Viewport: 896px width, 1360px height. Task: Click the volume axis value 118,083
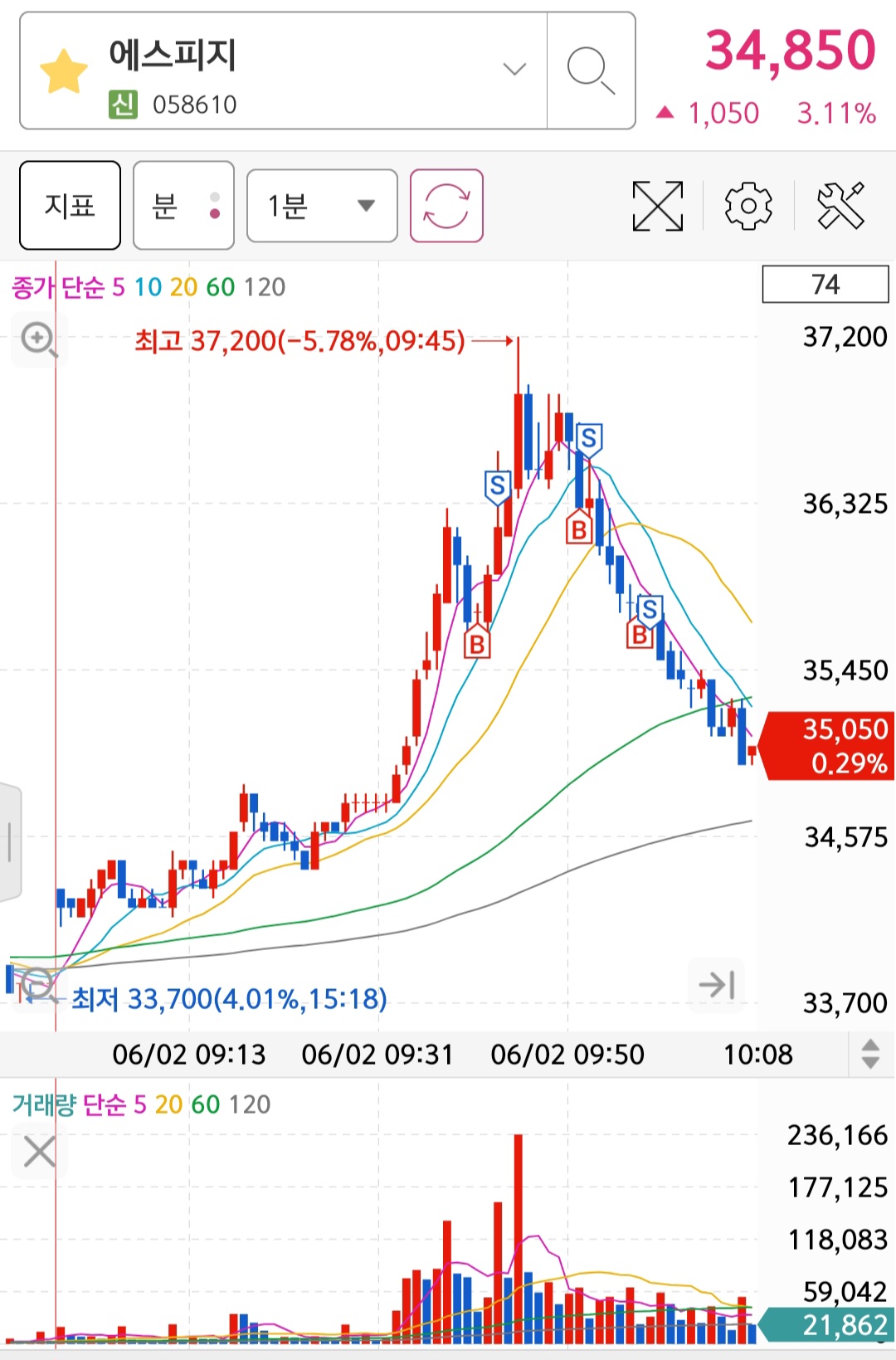point(837,1240)
